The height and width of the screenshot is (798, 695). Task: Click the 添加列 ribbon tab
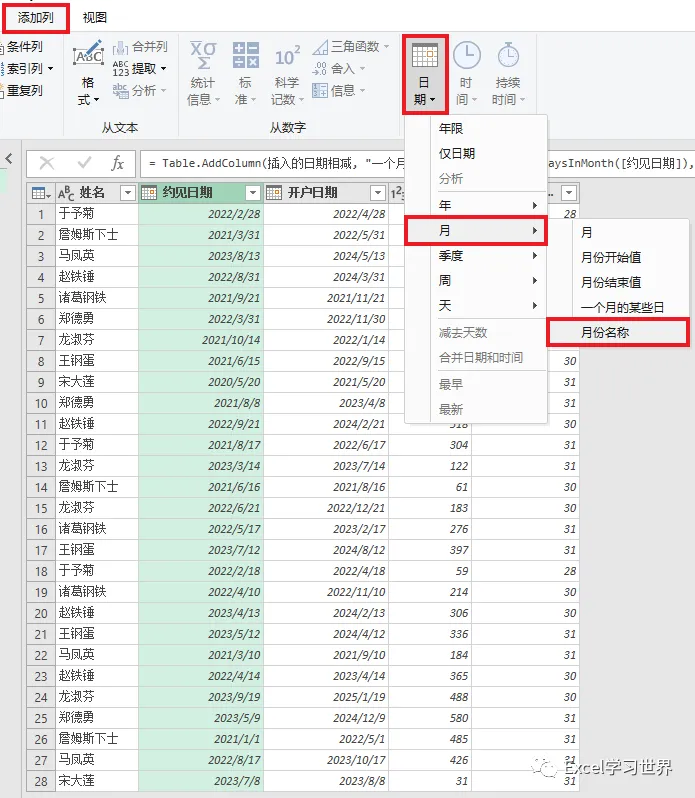pyautogui.click(x=36, y=18)
